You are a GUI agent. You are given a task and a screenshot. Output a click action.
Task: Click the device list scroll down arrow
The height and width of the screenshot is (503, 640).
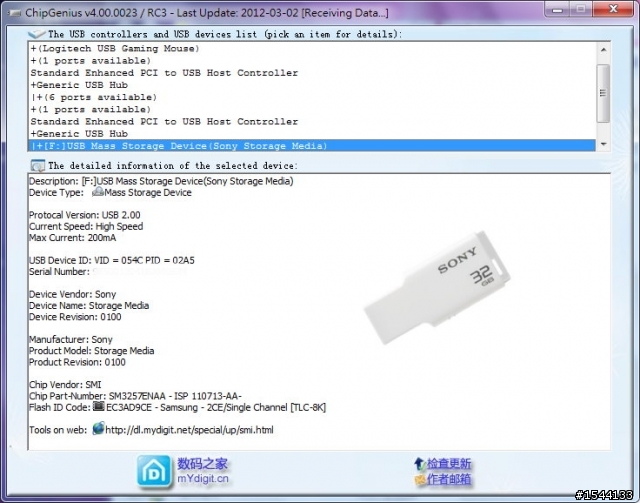click(x=603, y=144)
